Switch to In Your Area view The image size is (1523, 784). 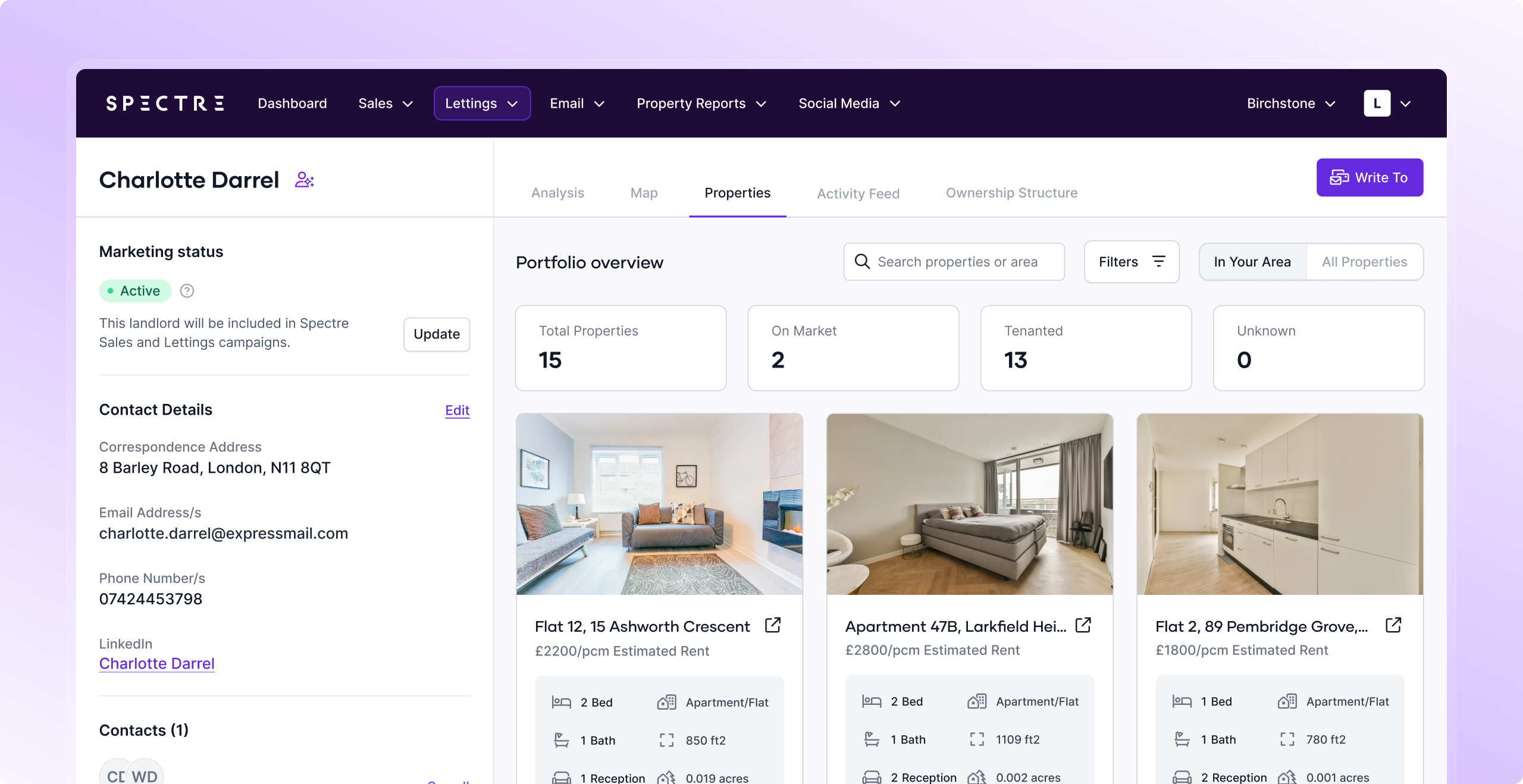pyautogui.click(x=1252, y=262)
